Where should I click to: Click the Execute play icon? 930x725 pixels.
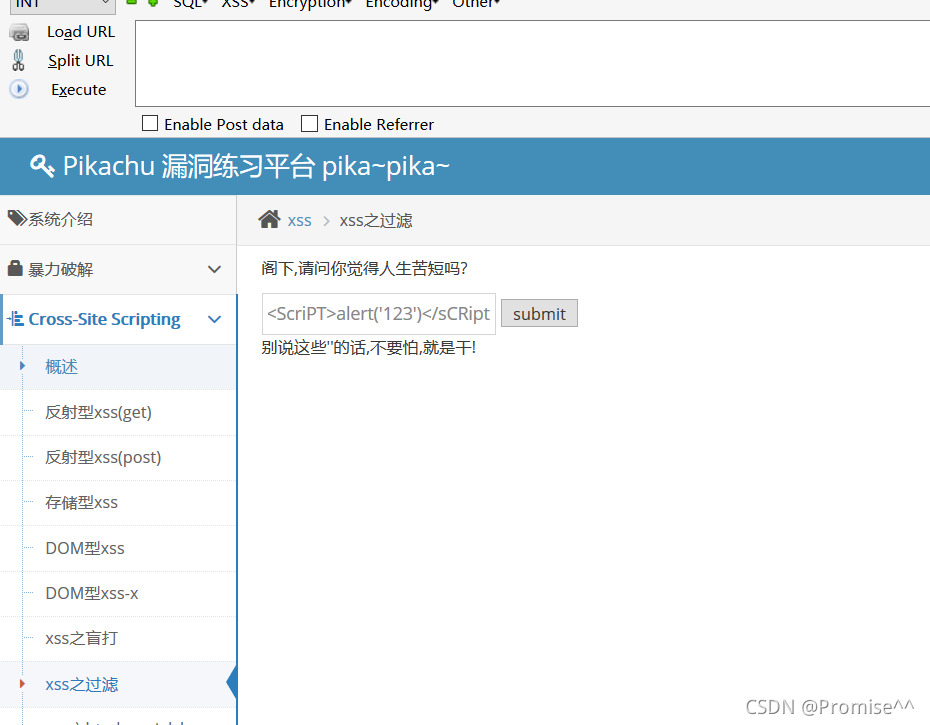point(19,90)
